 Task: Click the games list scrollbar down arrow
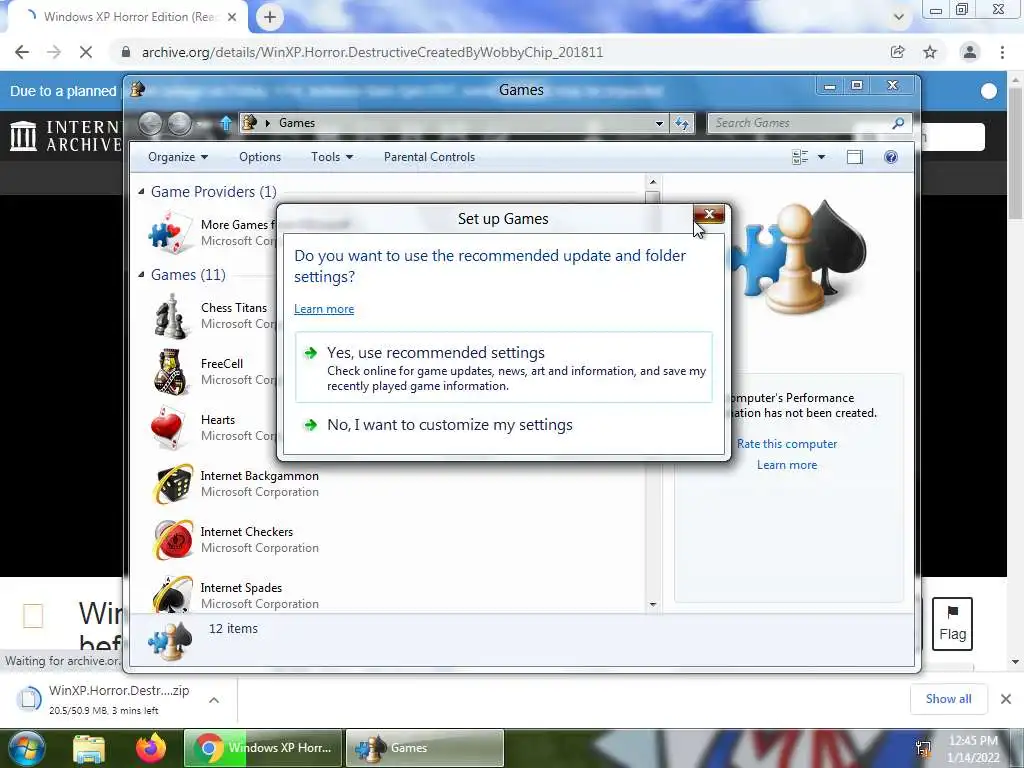pos(652,605)
